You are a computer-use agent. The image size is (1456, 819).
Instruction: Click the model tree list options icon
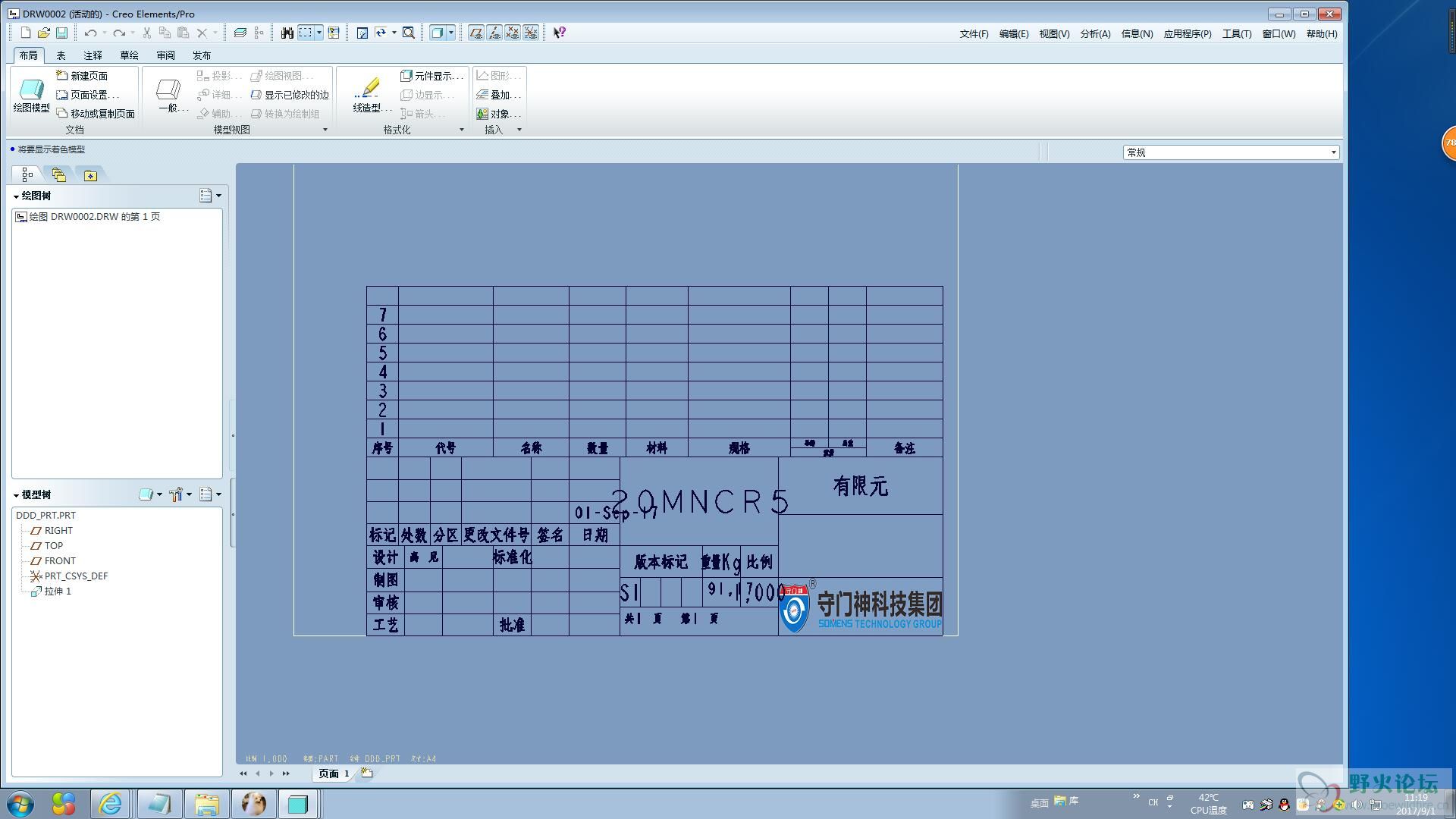[206, 494]
